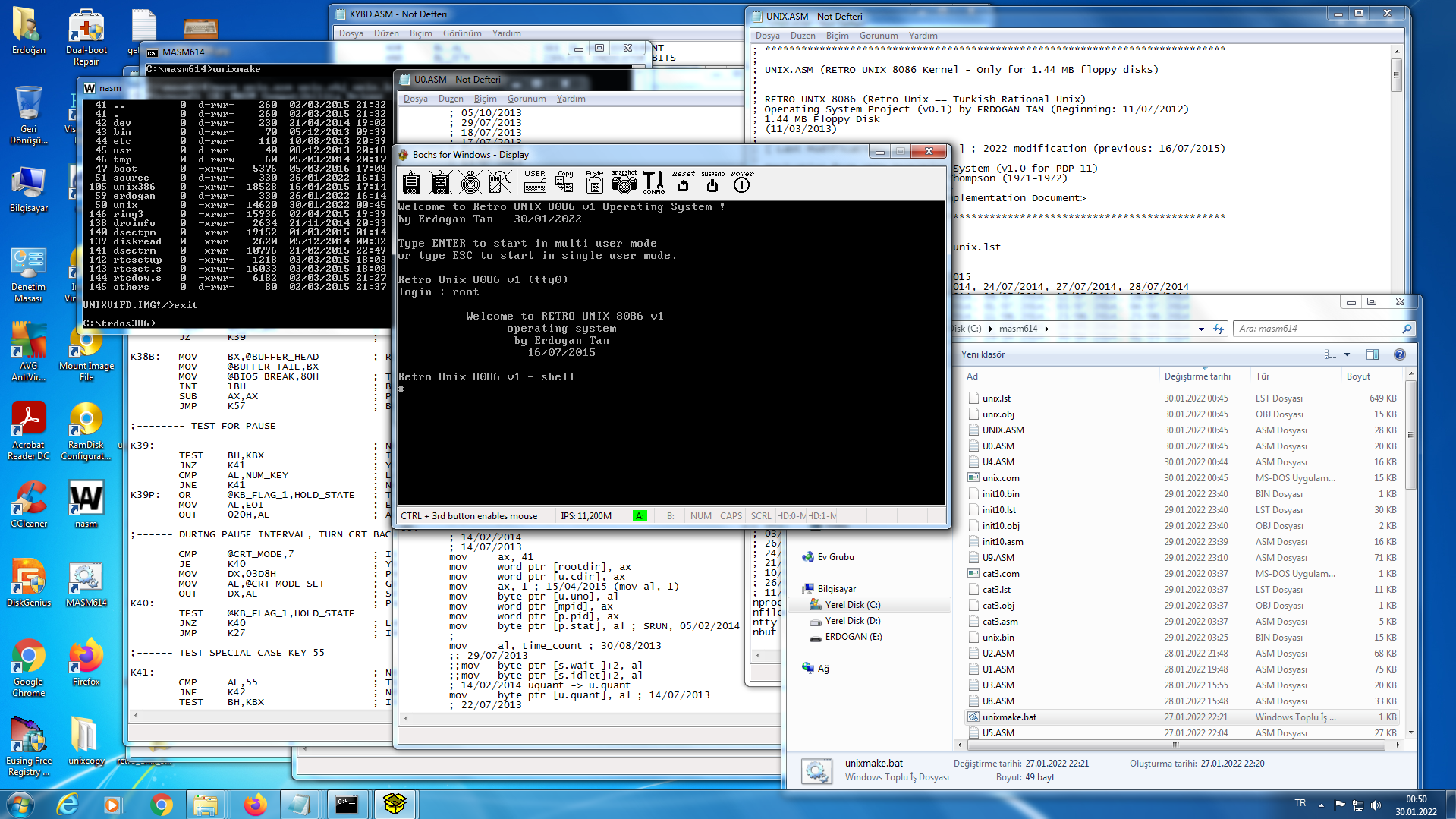
Task: Click the Copy icon in Bochs toolbar
Action: (x=564, y=181)
